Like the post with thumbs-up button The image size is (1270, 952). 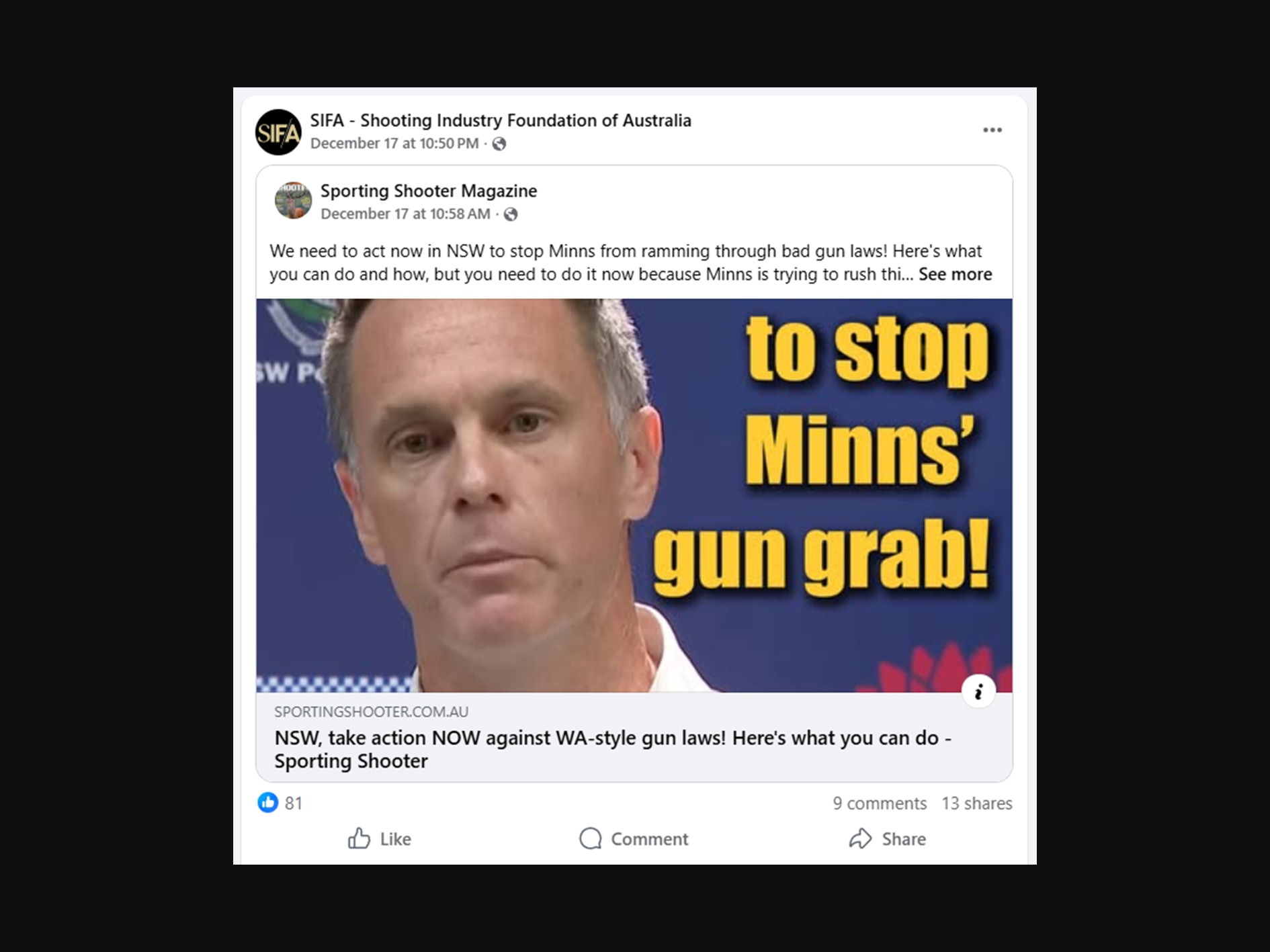click(380, 838)
